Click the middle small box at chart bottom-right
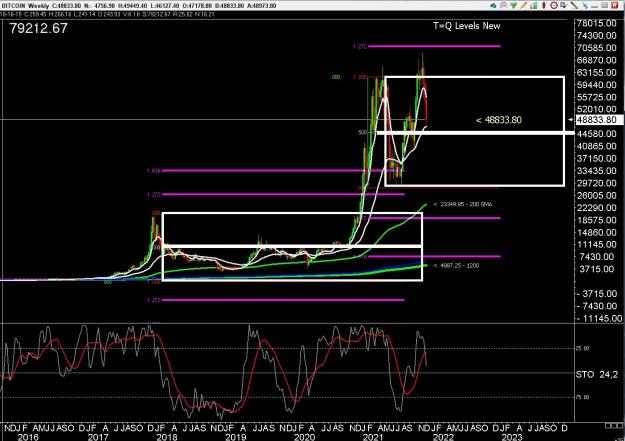 [614, 426]
